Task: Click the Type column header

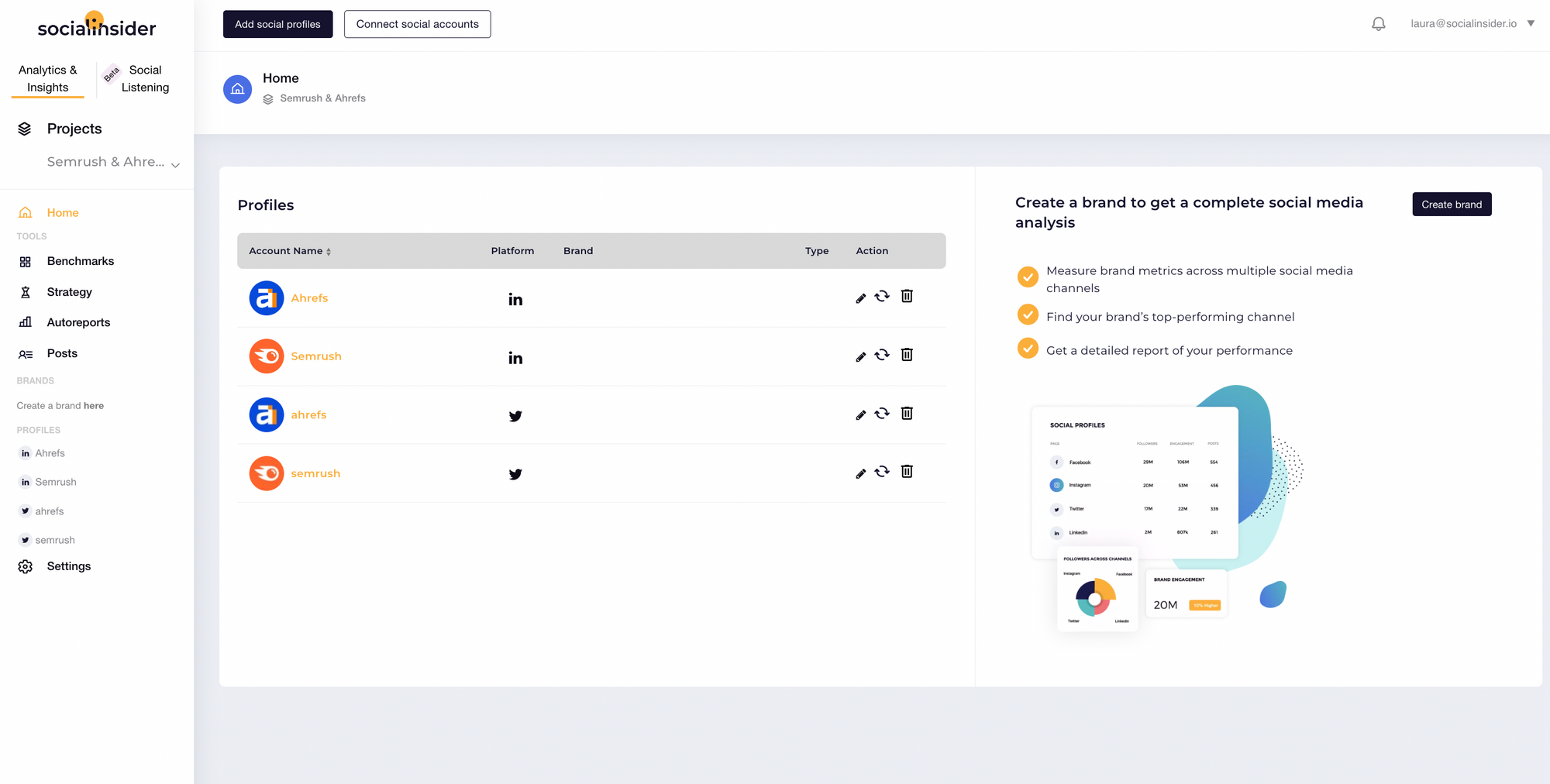Action: click(x=817, y=251)
